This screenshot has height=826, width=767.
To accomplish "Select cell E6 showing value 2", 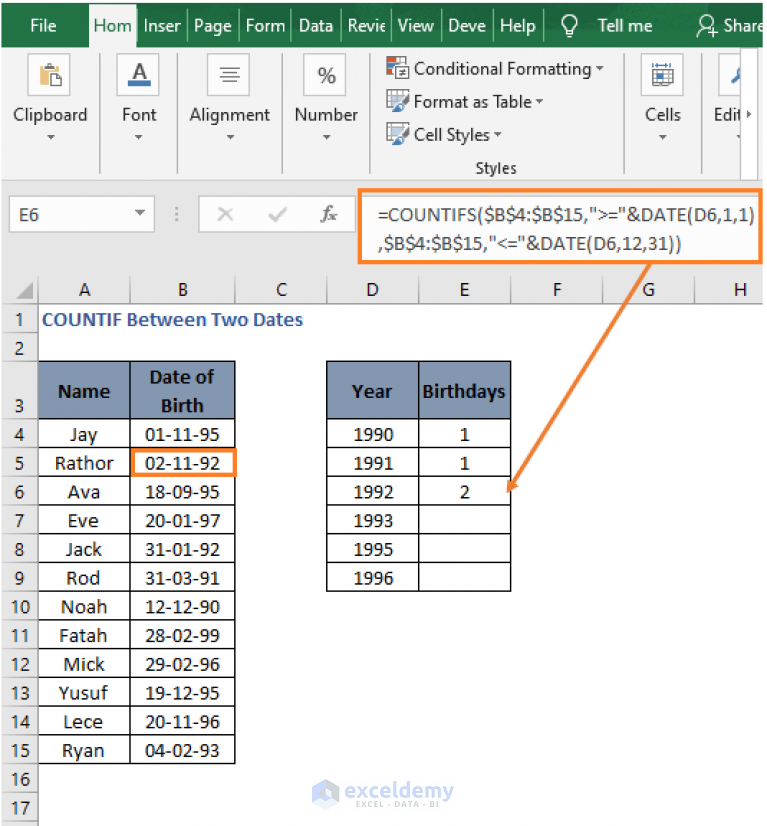I will pos(464,491).
